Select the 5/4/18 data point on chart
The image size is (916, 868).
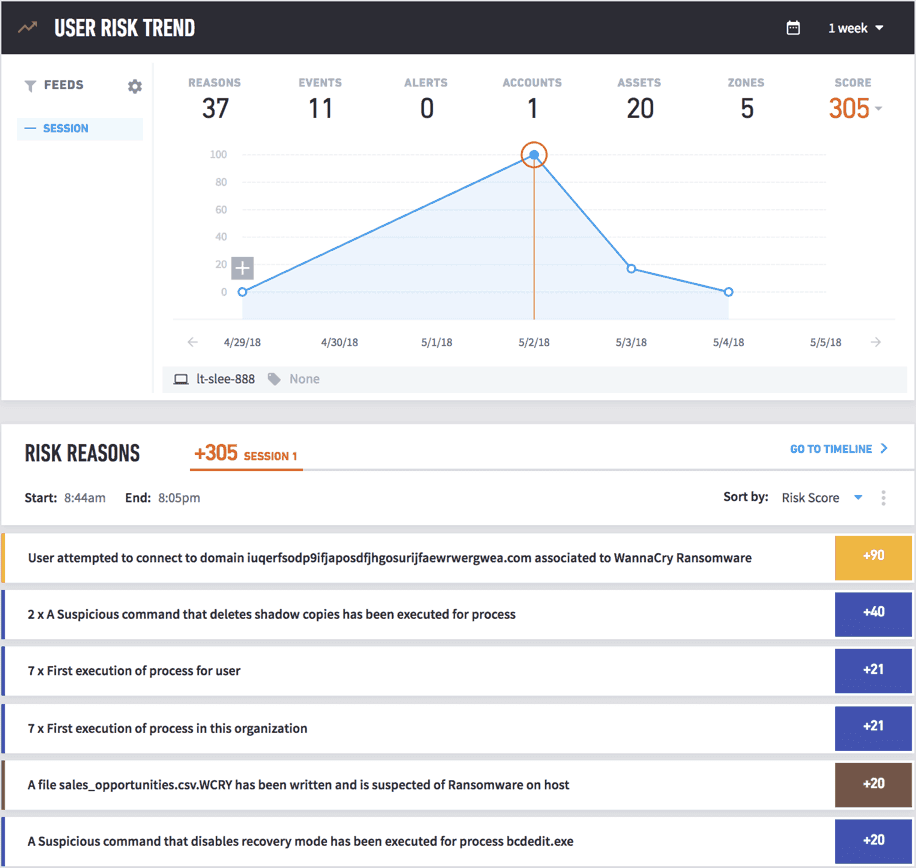coord(728,291)
